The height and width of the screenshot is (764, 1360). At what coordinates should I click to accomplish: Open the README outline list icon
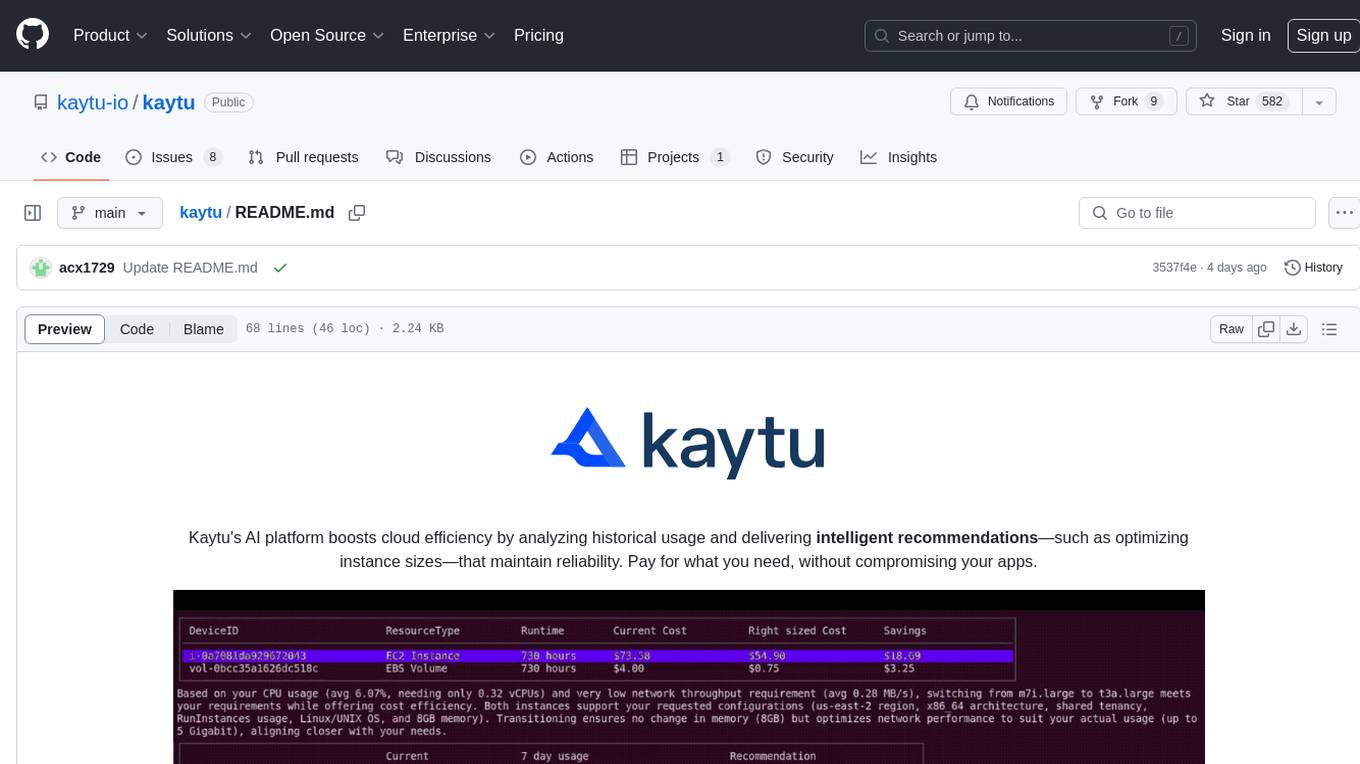pyautogui.click(x=1329, y=329)
